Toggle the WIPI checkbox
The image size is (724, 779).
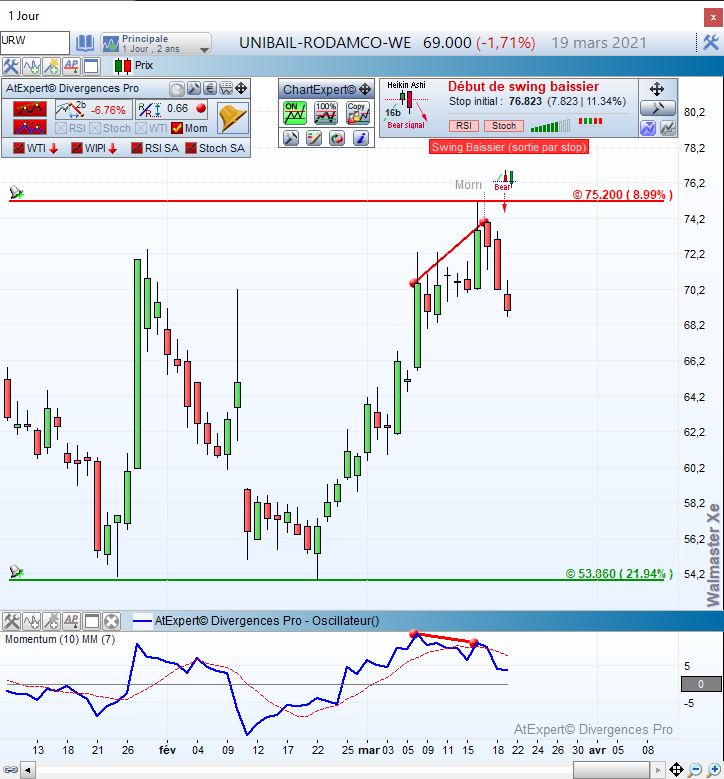pos(77,148)
